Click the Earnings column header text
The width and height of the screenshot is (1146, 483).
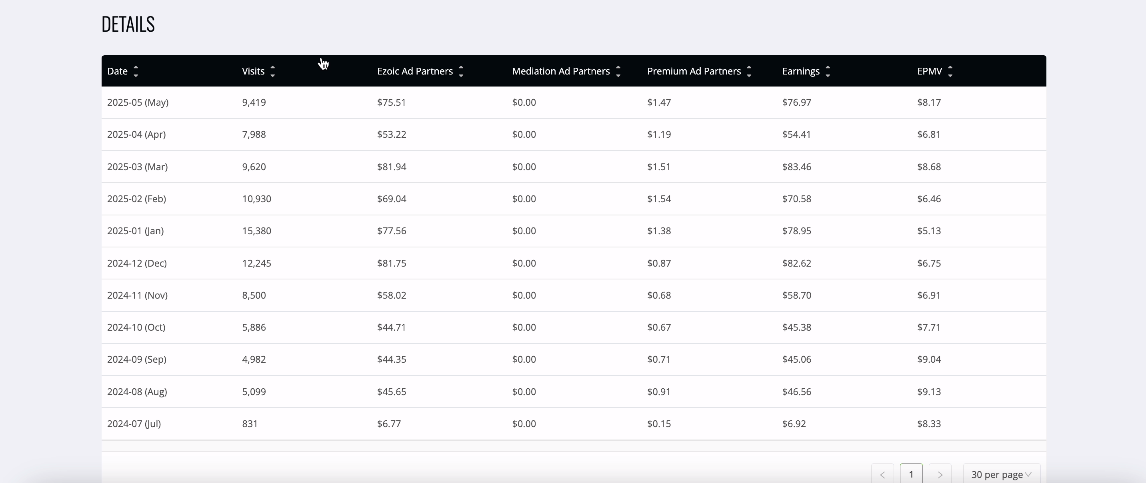click(x=800, y=72)
